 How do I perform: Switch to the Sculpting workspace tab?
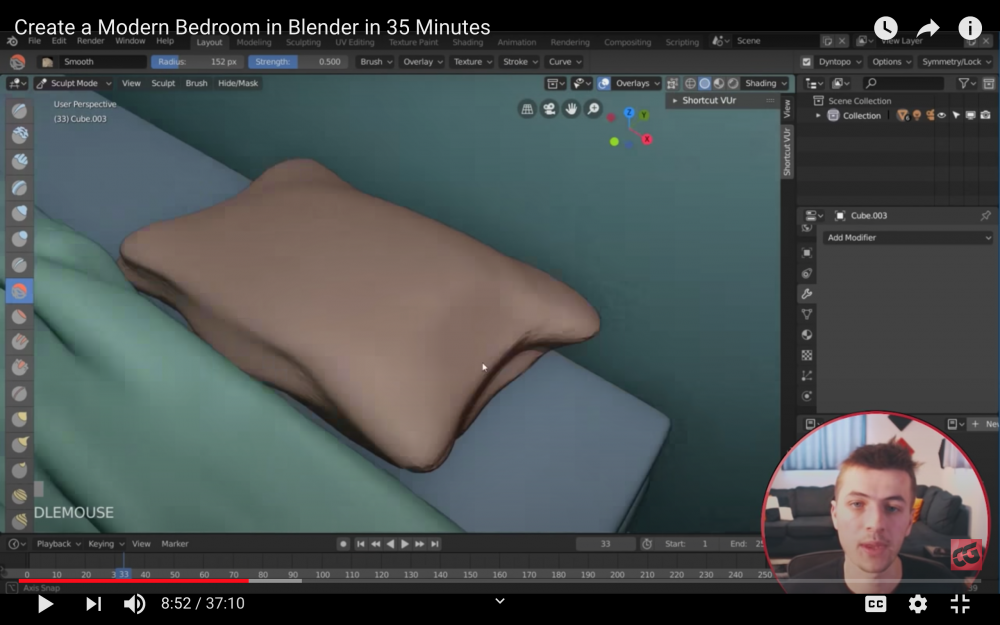[303, 42]
